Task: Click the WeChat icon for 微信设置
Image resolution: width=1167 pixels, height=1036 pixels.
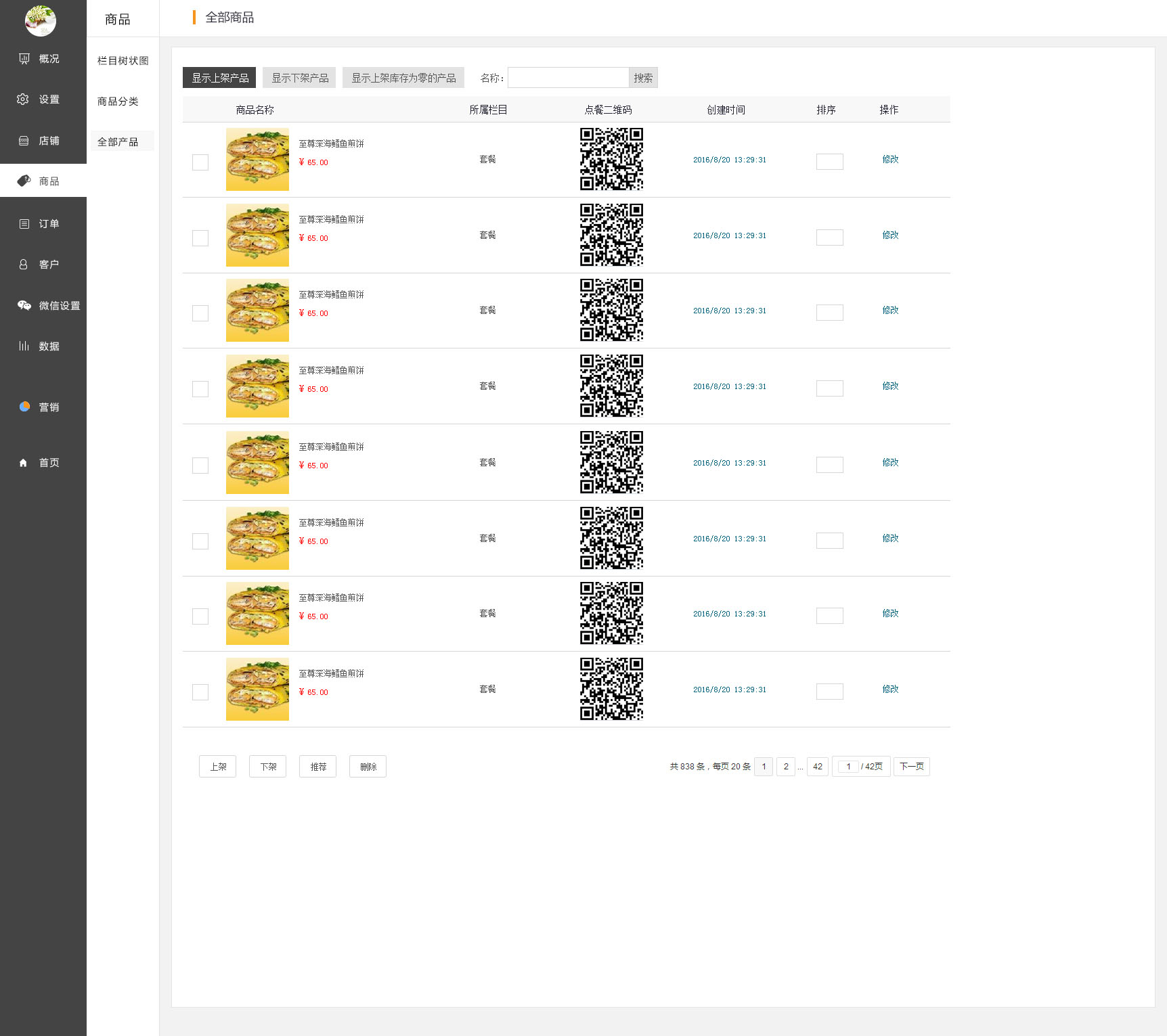Action: coord(24,306)
